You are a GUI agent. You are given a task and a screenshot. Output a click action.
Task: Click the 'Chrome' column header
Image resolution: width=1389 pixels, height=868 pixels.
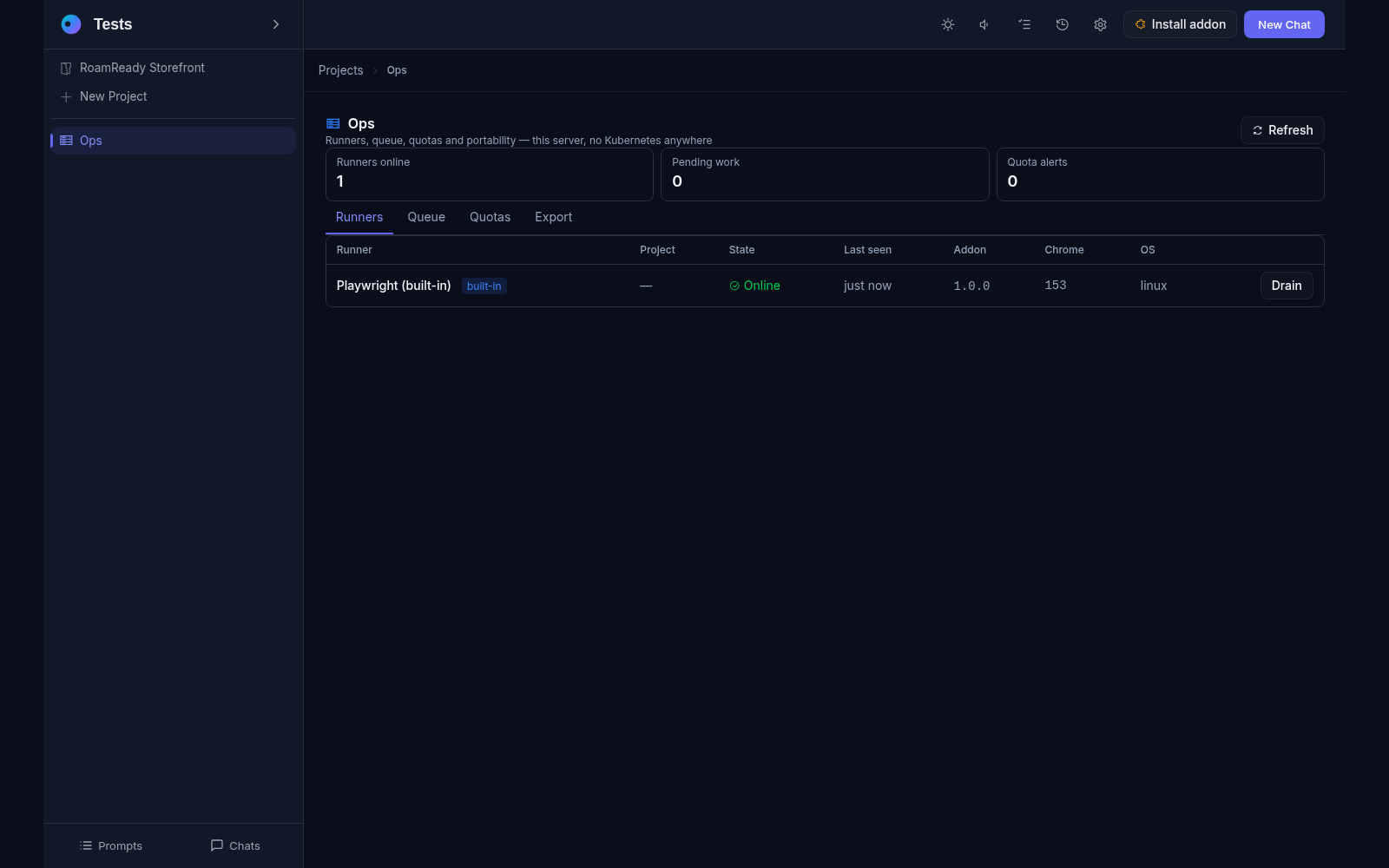pyautogui.click(x=1064, y=250)
